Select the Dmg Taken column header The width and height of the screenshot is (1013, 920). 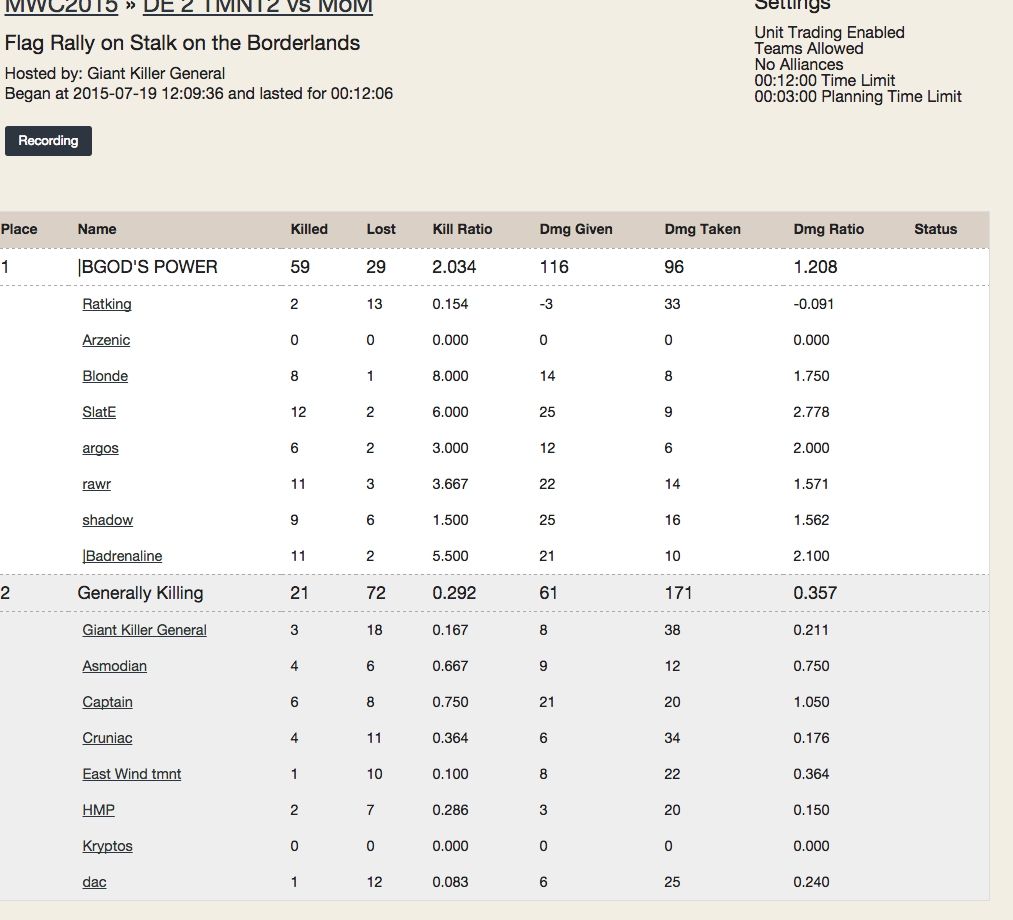(x=702, y=229)
